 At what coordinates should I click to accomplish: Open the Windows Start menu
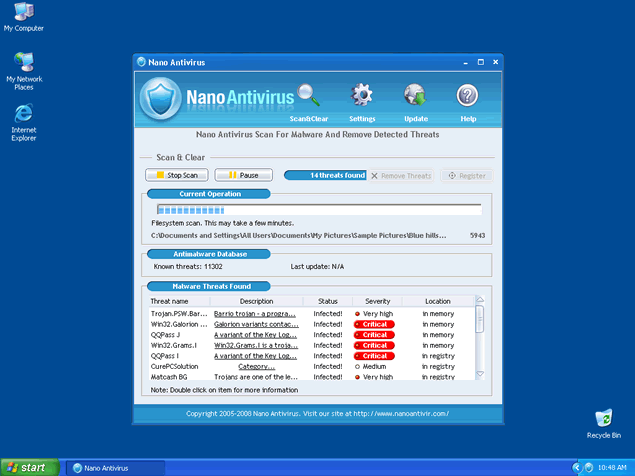(x=26, y=467)
